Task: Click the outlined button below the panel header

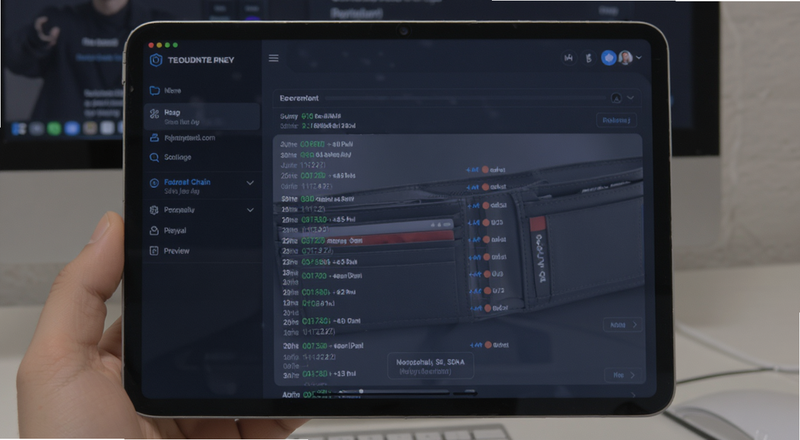Action: (x=616, y=120)
